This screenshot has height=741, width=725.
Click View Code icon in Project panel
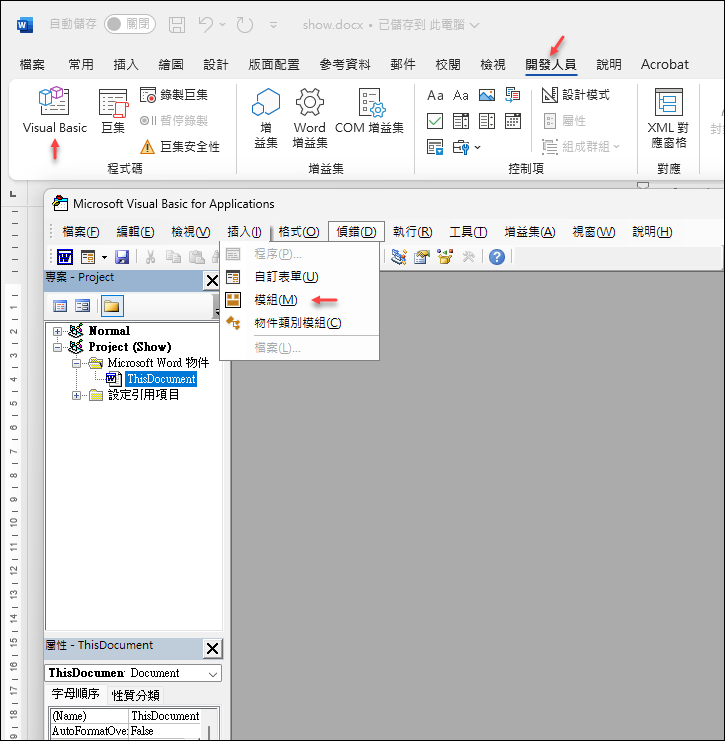click(x=60, y=306)
